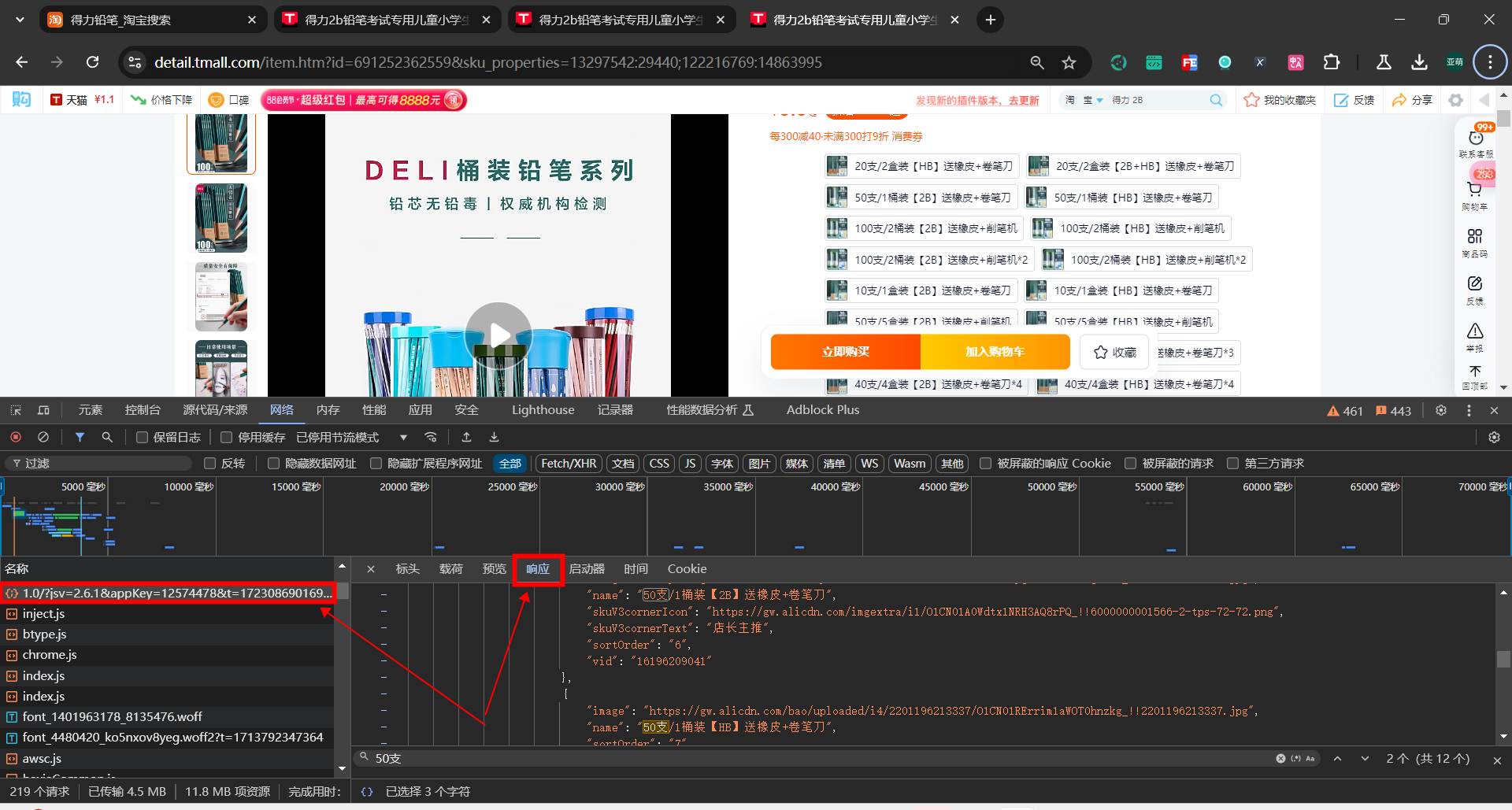Image resolution: width=1512 pixels, height=810 pixels.
Task: Toggle the network filter funnel icon
Action: [x=80, y=437]
